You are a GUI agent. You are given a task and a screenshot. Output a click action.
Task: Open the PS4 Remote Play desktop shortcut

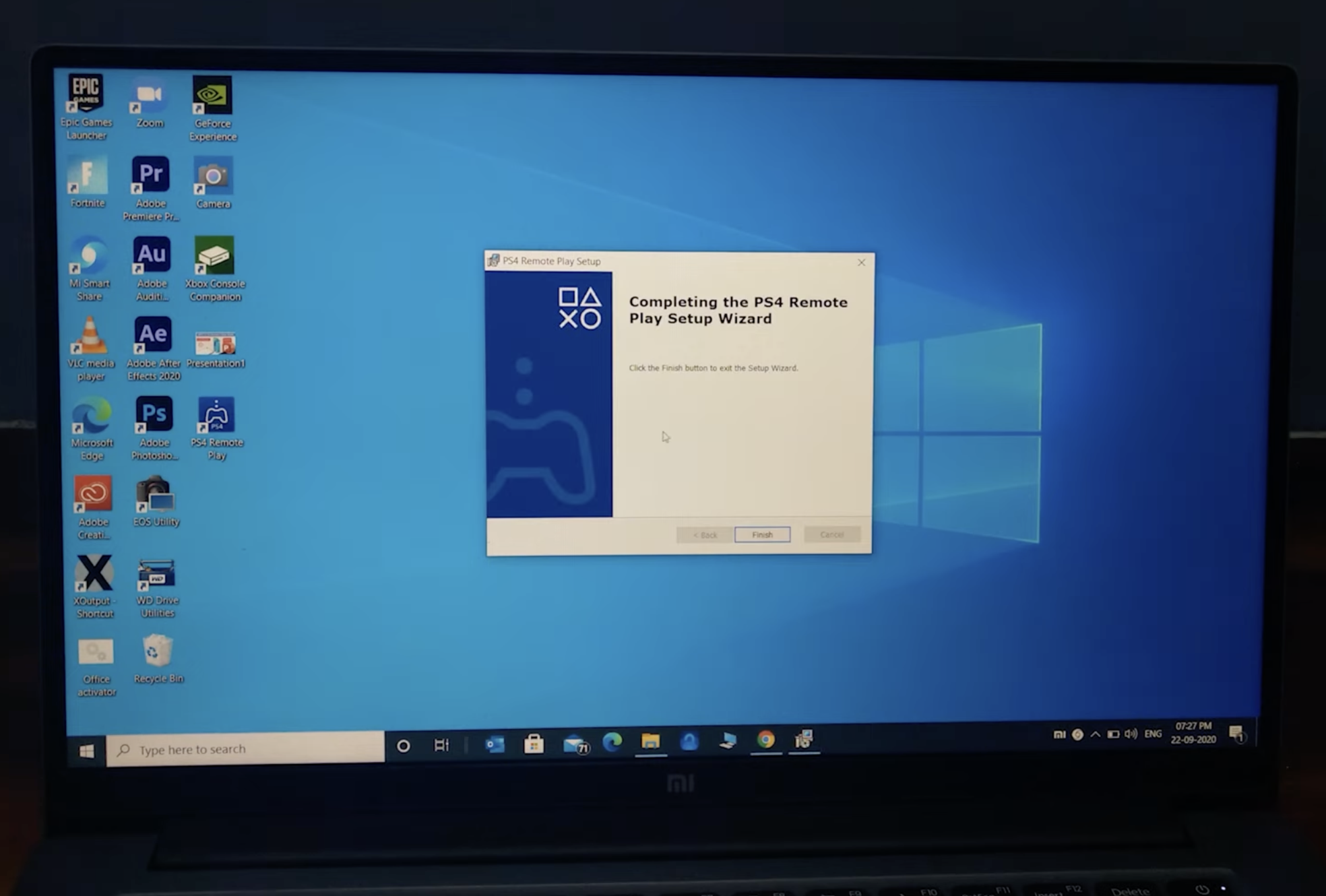coord(216,416)
